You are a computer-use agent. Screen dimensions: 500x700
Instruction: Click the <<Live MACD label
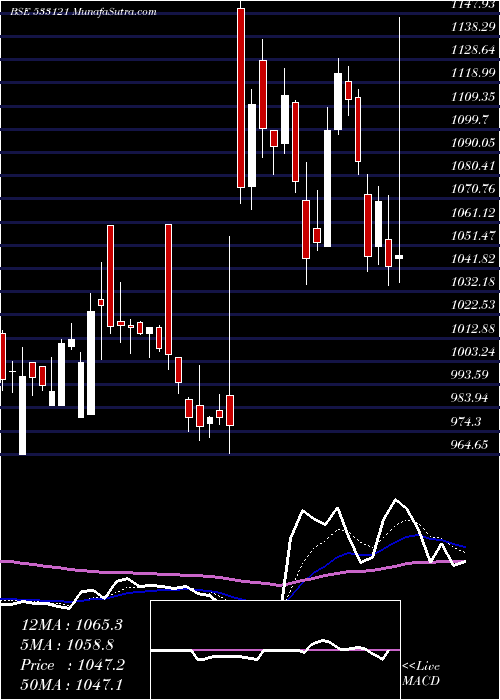coord(421,673)
